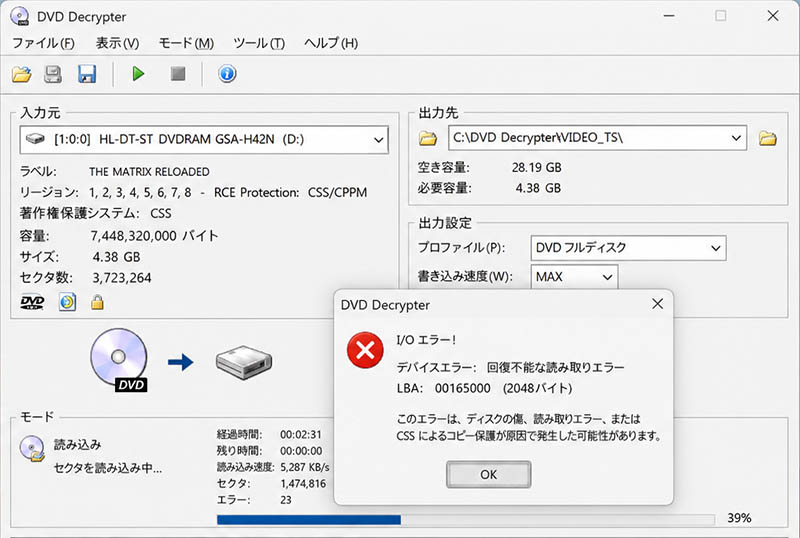Viewport: 800px width, 538px height.
Task: Click the protection text CSS/CPPM
Action: 337,193
